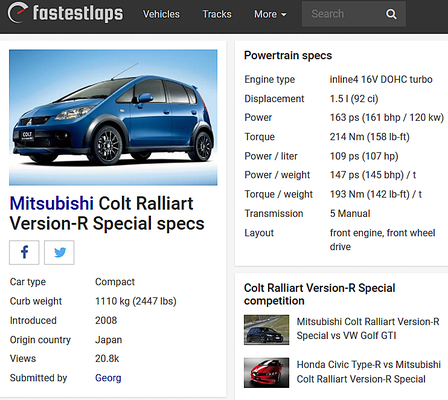Select power value 163 ps
Image resolution: width=448 pixels, height=400 pixels.
[x=387, y=117]
